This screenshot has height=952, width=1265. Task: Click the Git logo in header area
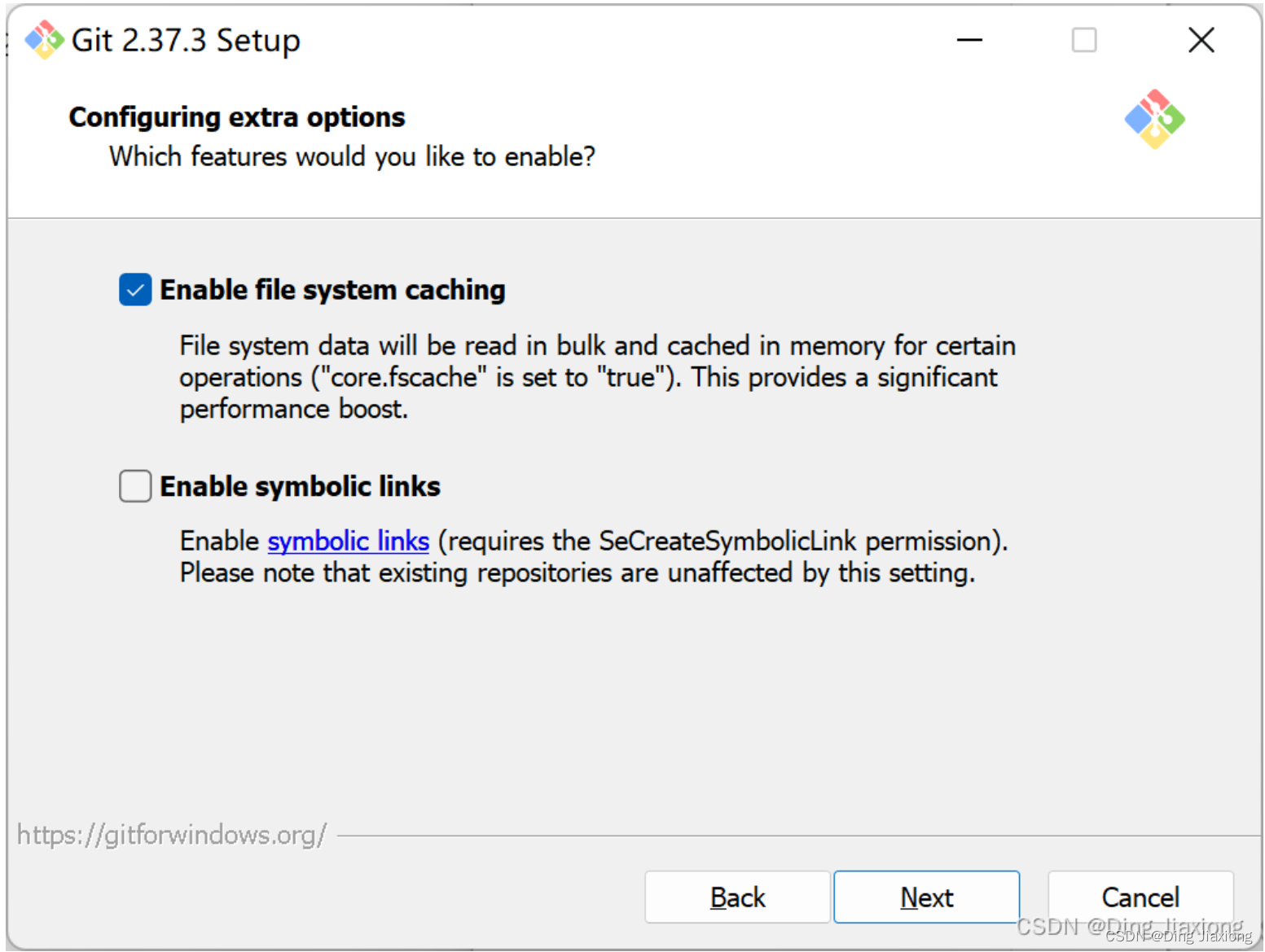coord(1154,119)
